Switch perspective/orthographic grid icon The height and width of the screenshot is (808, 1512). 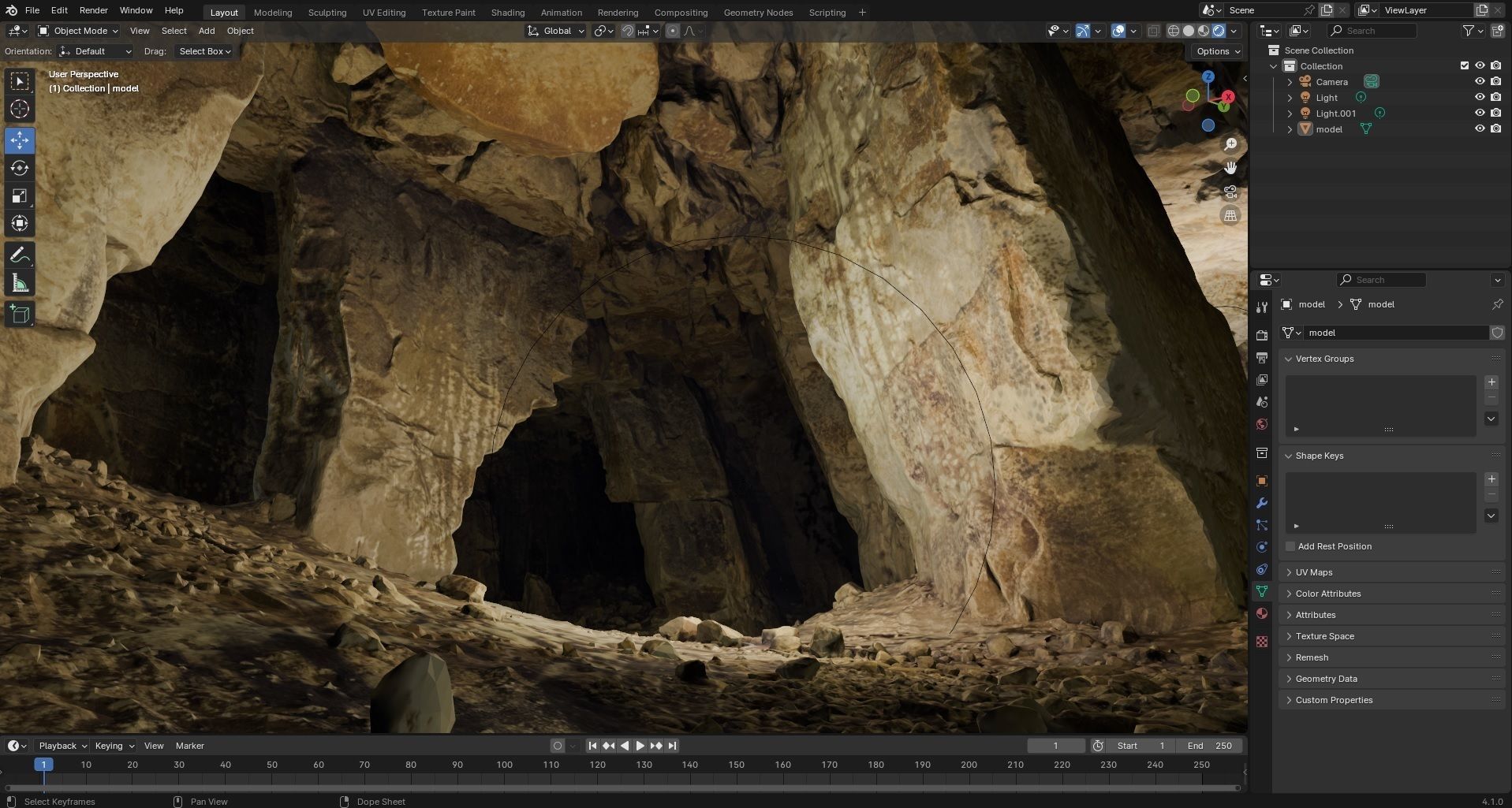(1230, 215)
